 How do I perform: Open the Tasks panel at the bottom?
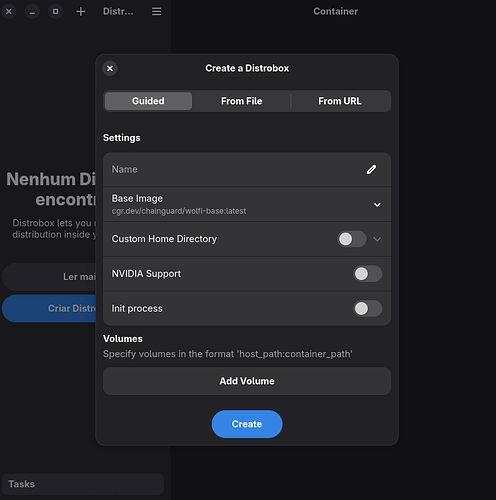(x=83, y=484)
